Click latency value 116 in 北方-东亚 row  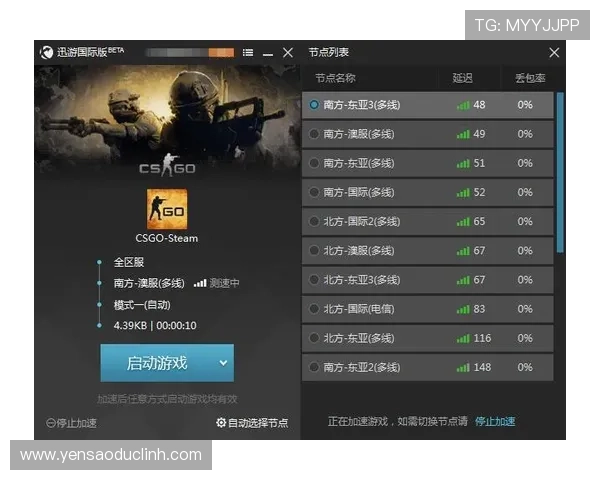pyautogui.click(x=482, y=338)
